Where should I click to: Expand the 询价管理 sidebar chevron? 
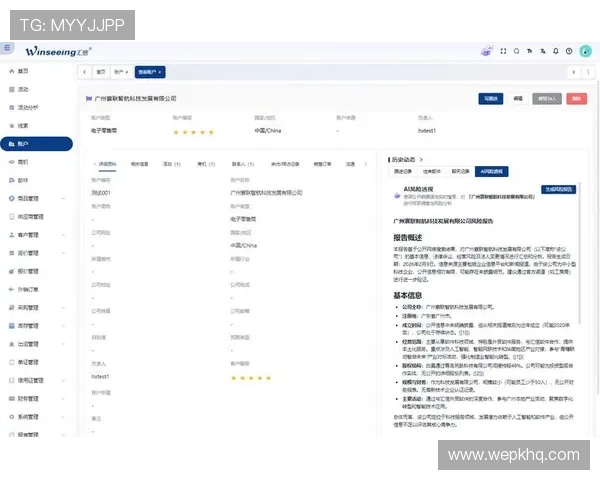(x=63, y=253)
